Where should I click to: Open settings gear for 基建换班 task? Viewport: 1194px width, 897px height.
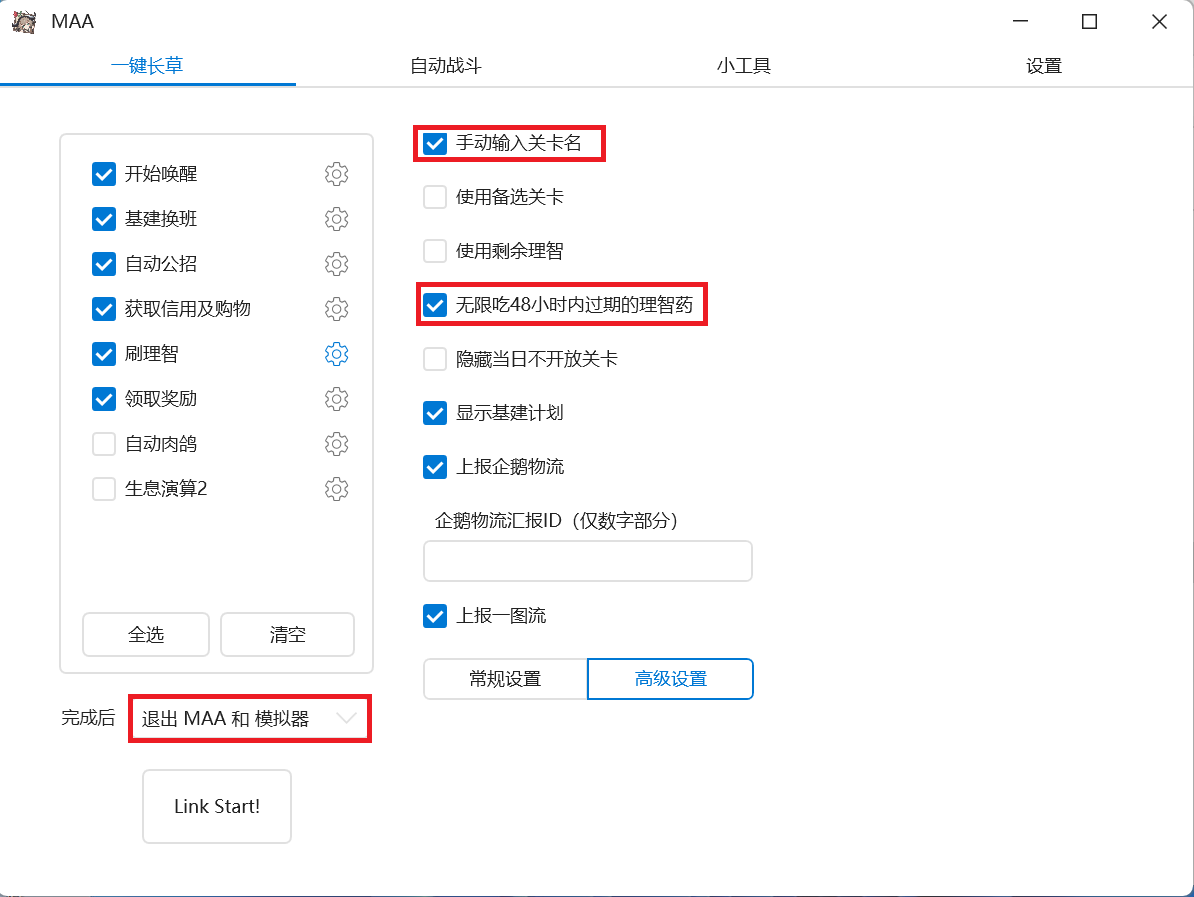[x=336, y=219]
